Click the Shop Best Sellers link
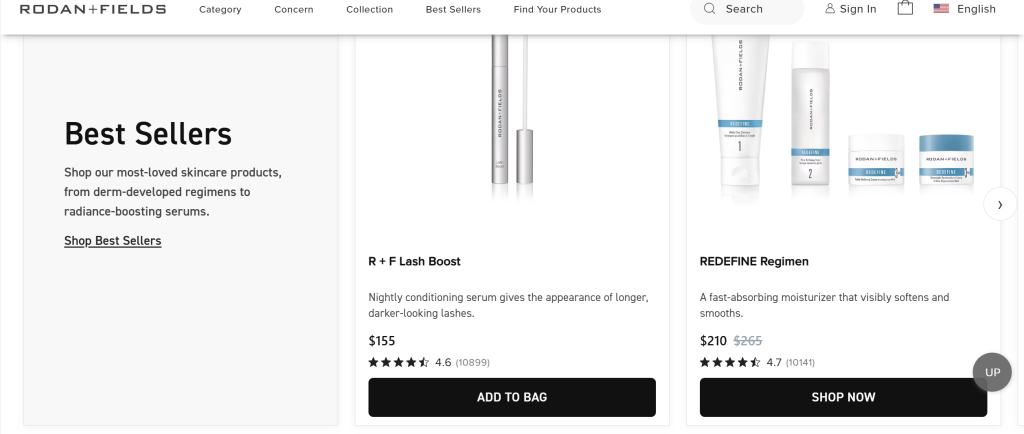 pyautogui.click(x=112, y=241)
